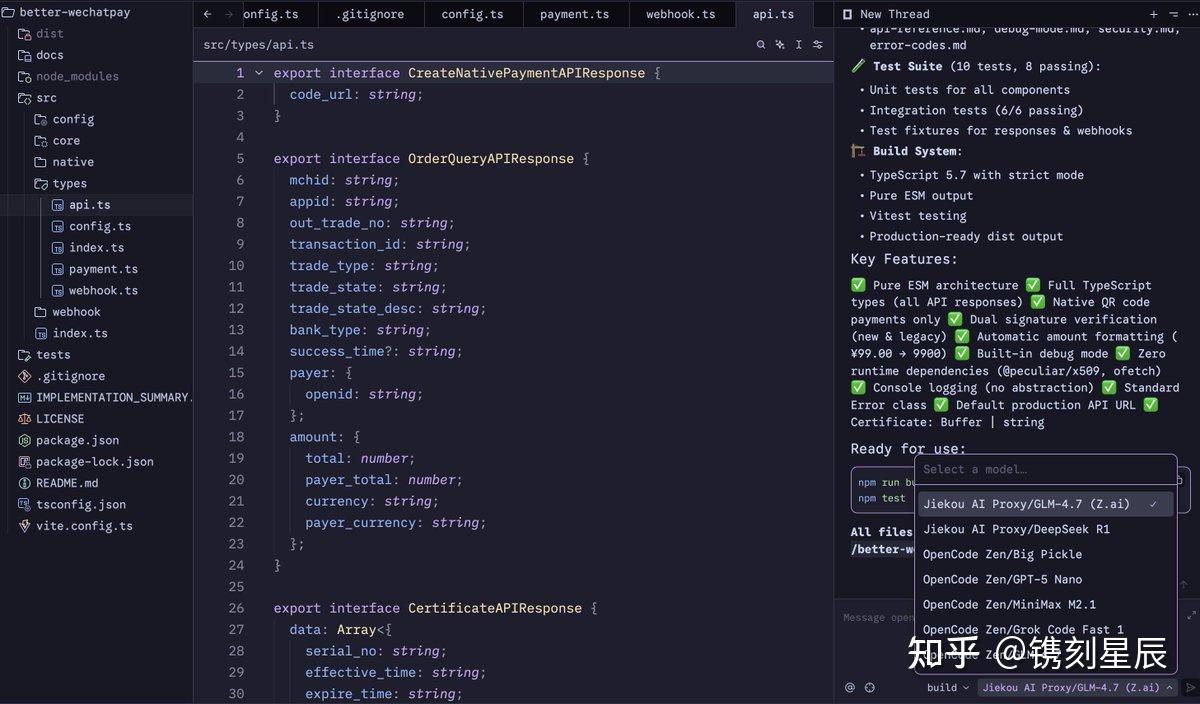This screenshot has width=1200, height=704.
Task: Open inline assistant via the sparkle icon
Action: (x=780, y=45)
